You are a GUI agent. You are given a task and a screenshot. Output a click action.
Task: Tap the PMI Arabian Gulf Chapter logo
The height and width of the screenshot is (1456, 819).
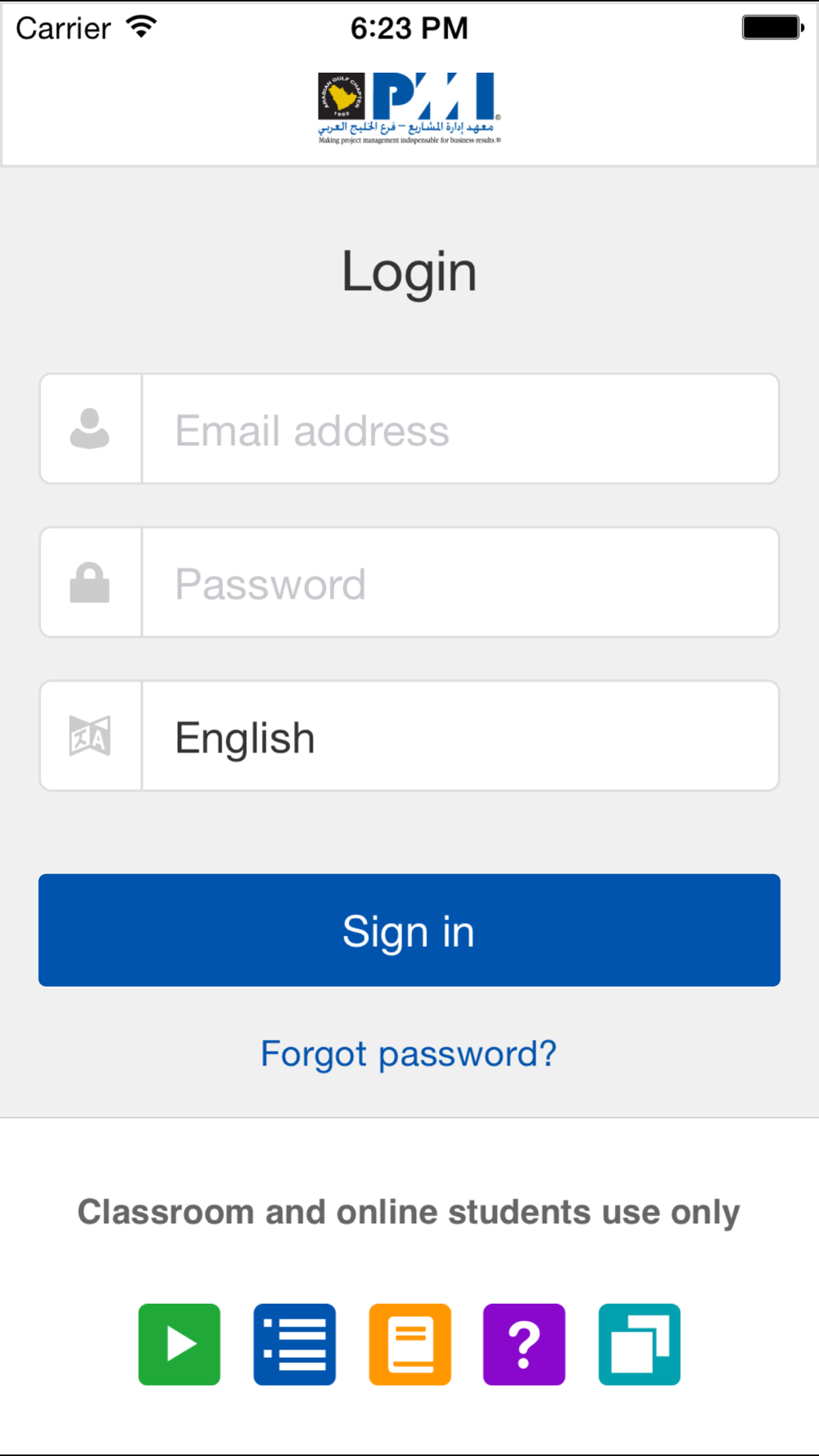(x=409, y=108)
